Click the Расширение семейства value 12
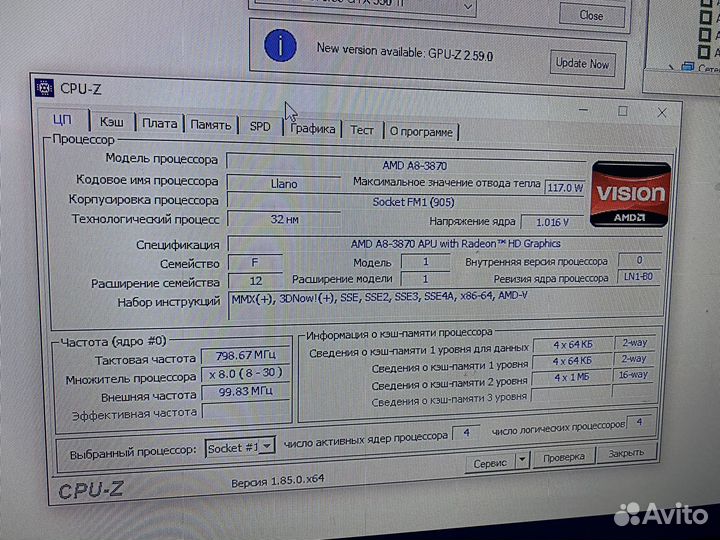Viewport: 720px width, 540px height. coord(255,281)
